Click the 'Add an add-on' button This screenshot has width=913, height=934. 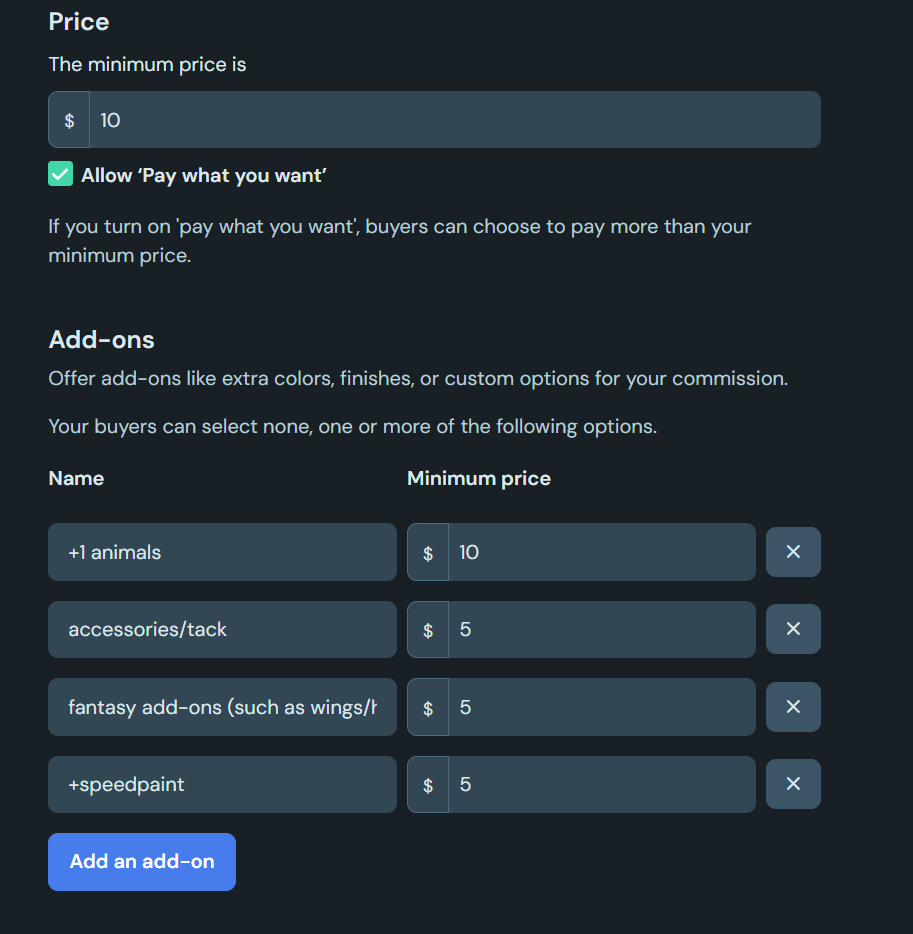[142, 861]
